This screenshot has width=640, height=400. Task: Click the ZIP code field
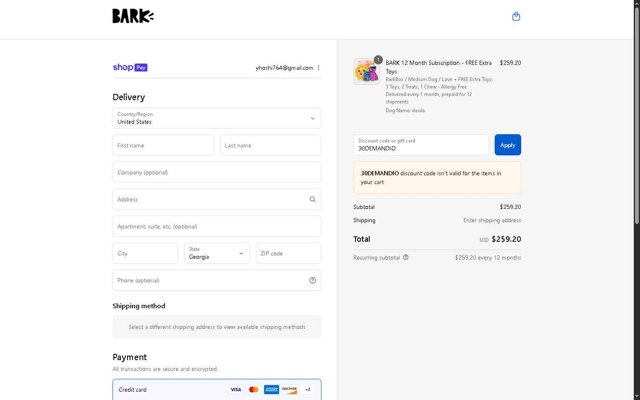(289, 253)
